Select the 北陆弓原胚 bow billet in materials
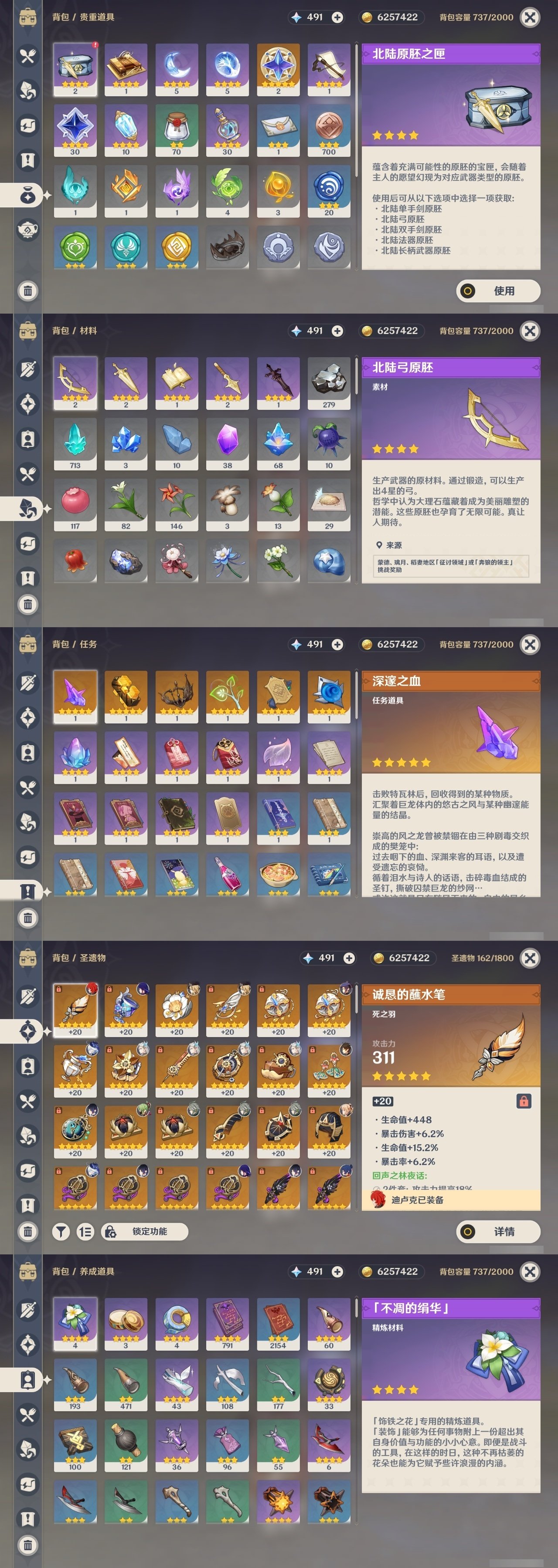 (x=75, y=383)
